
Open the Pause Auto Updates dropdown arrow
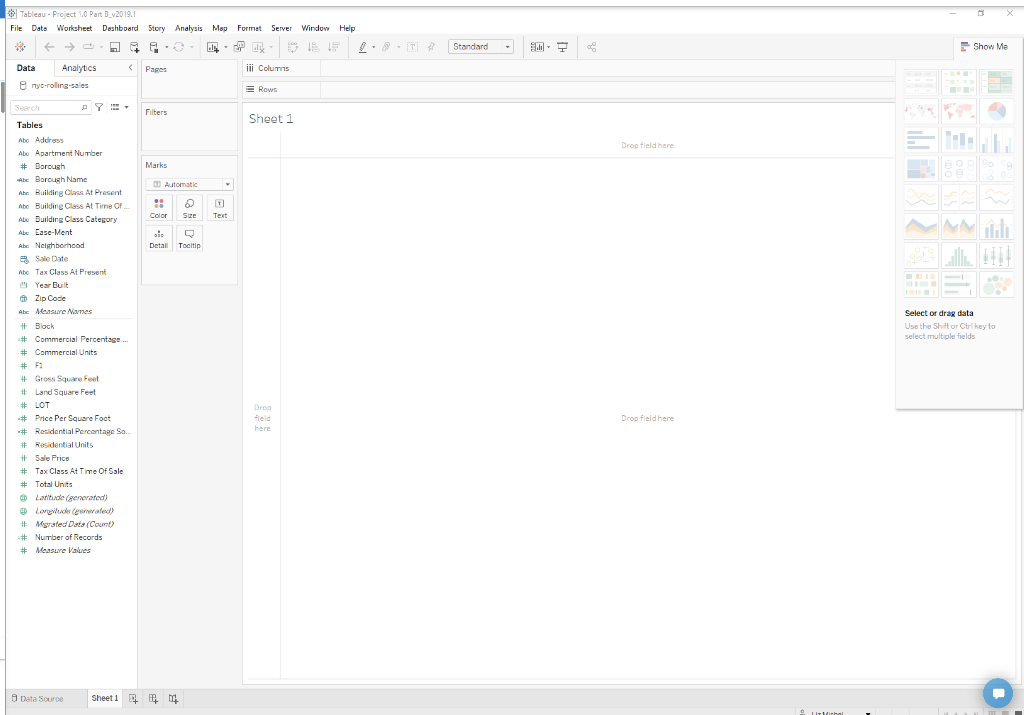[167, 47]
